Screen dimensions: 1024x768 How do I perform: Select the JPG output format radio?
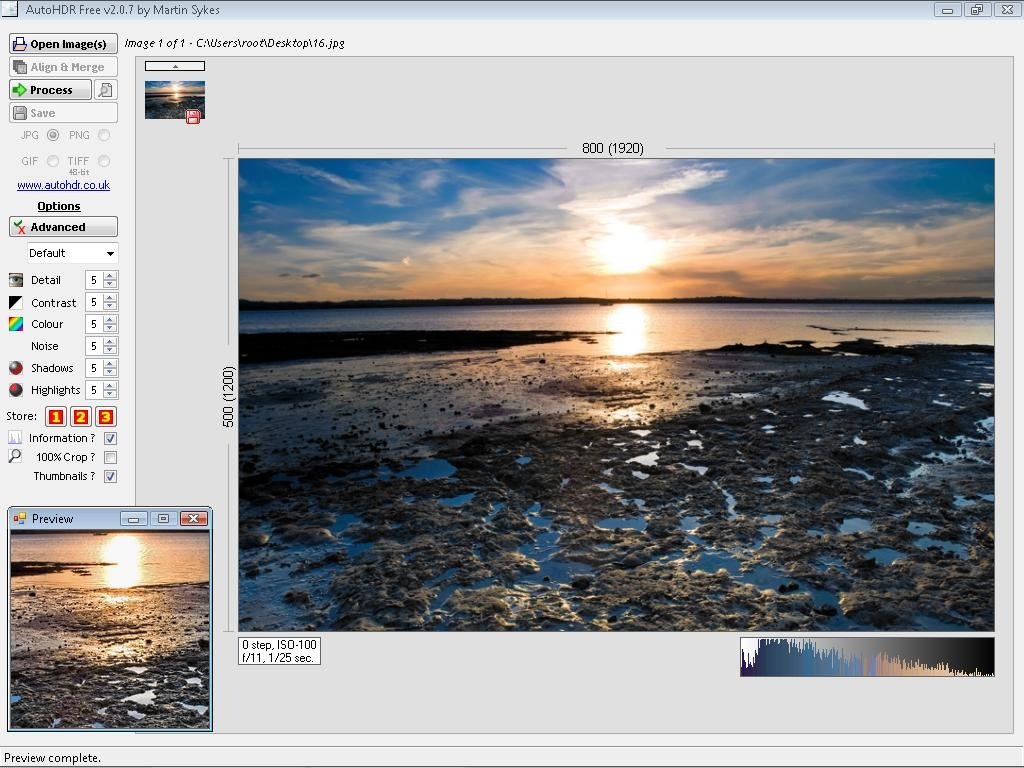point(53,135)
